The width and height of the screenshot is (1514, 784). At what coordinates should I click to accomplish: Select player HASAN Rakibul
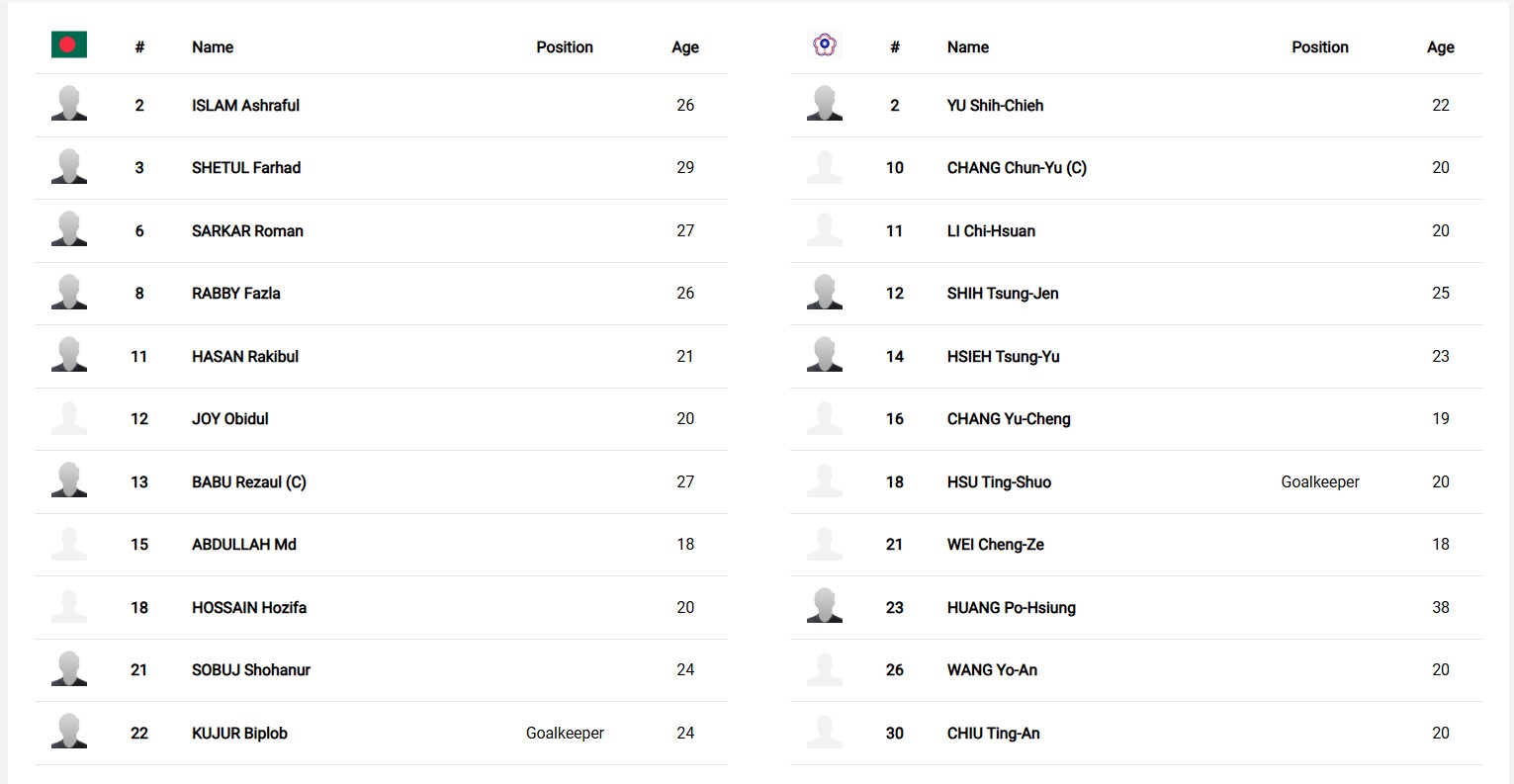[x=245, y=357]
